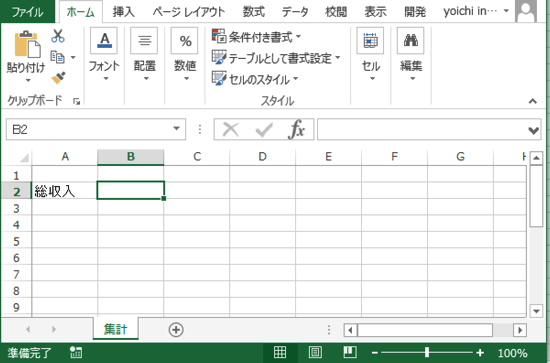Open the copy options dropdown arrow
The height and width of the screenshot is (363, 550).
[73, 57]
